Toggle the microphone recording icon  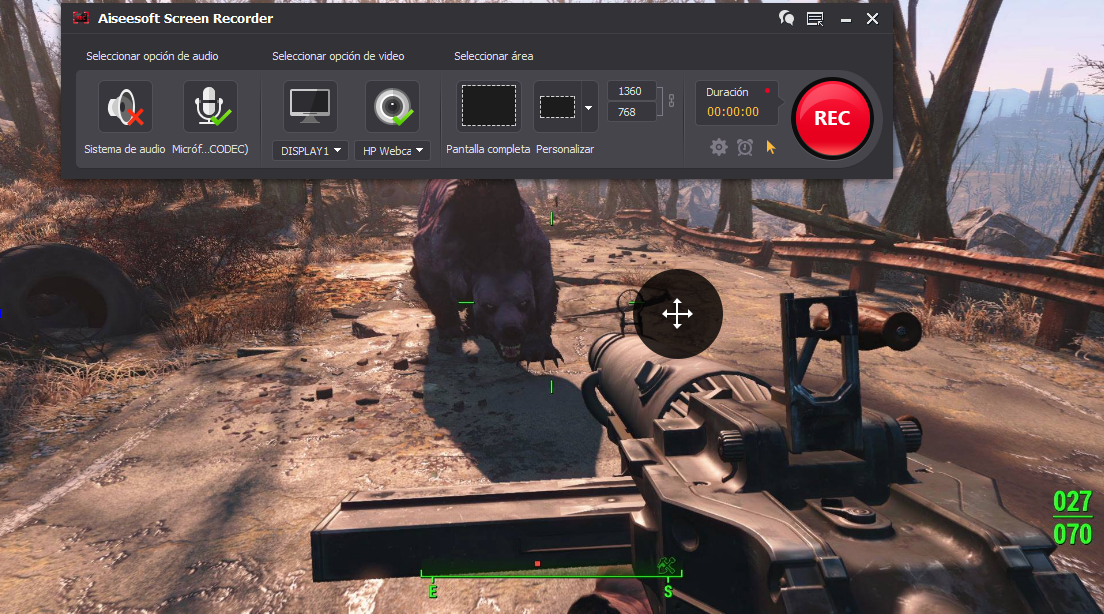(x=211, y=107)
